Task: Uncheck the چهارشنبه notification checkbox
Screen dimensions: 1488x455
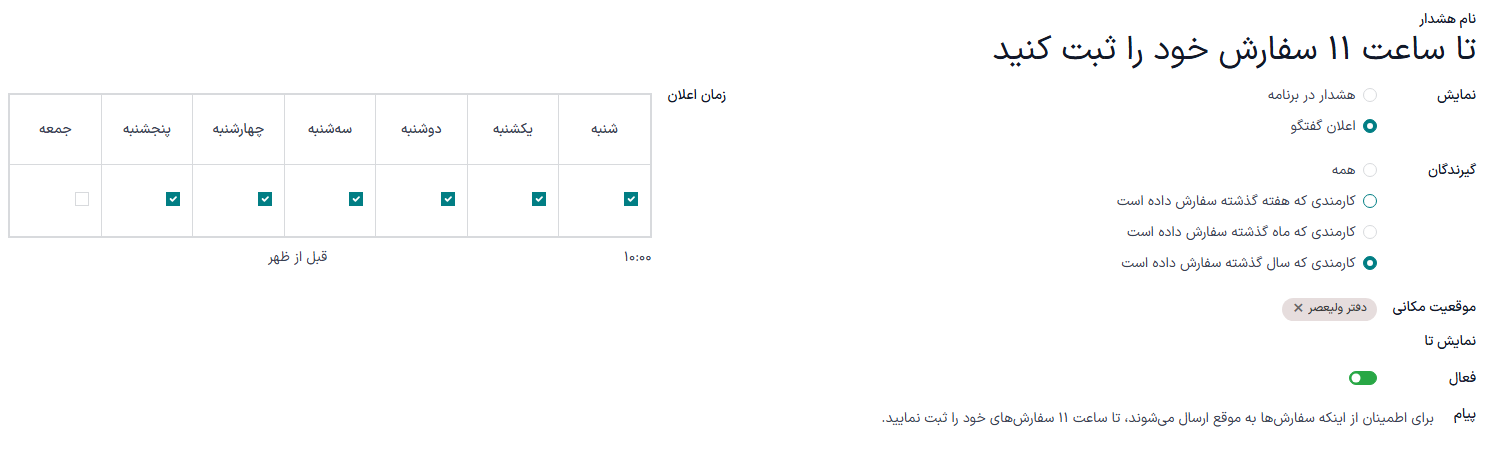Action: tap(264, 199)
